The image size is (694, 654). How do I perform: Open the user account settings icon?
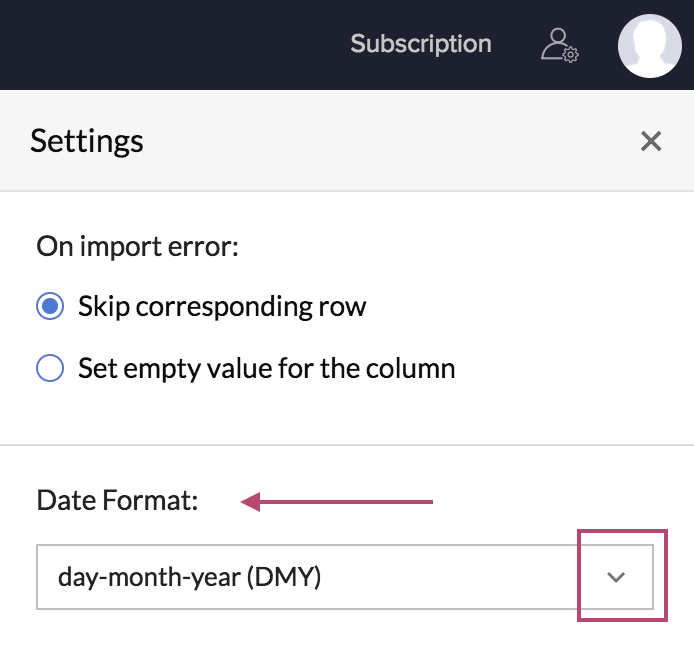[559, 45]
